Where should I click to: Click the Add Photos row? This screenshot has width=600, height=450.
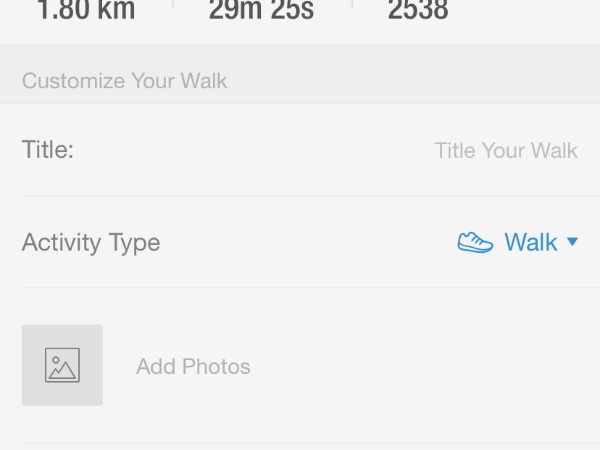coord(300,365)
